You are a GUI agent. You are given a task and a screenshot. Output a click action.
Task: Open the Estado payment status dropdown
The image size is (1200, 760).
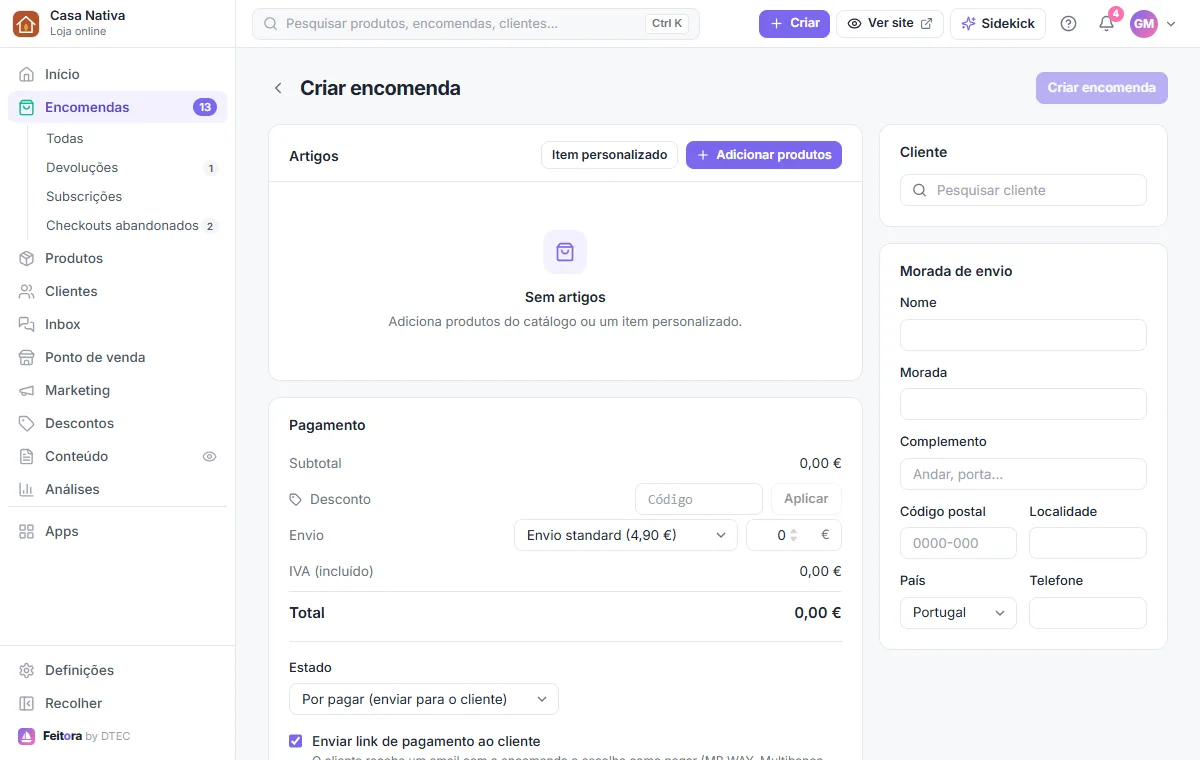(x=424, y=699)
